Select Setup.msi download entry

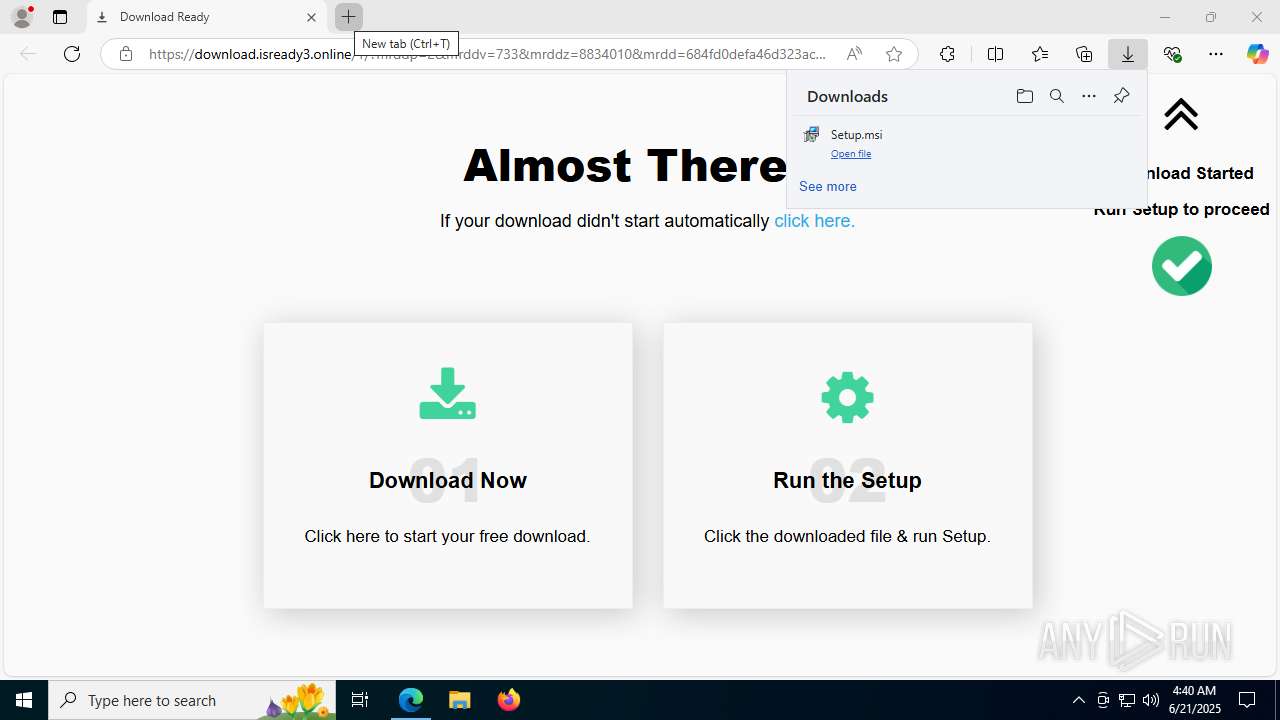pos(965,142)
